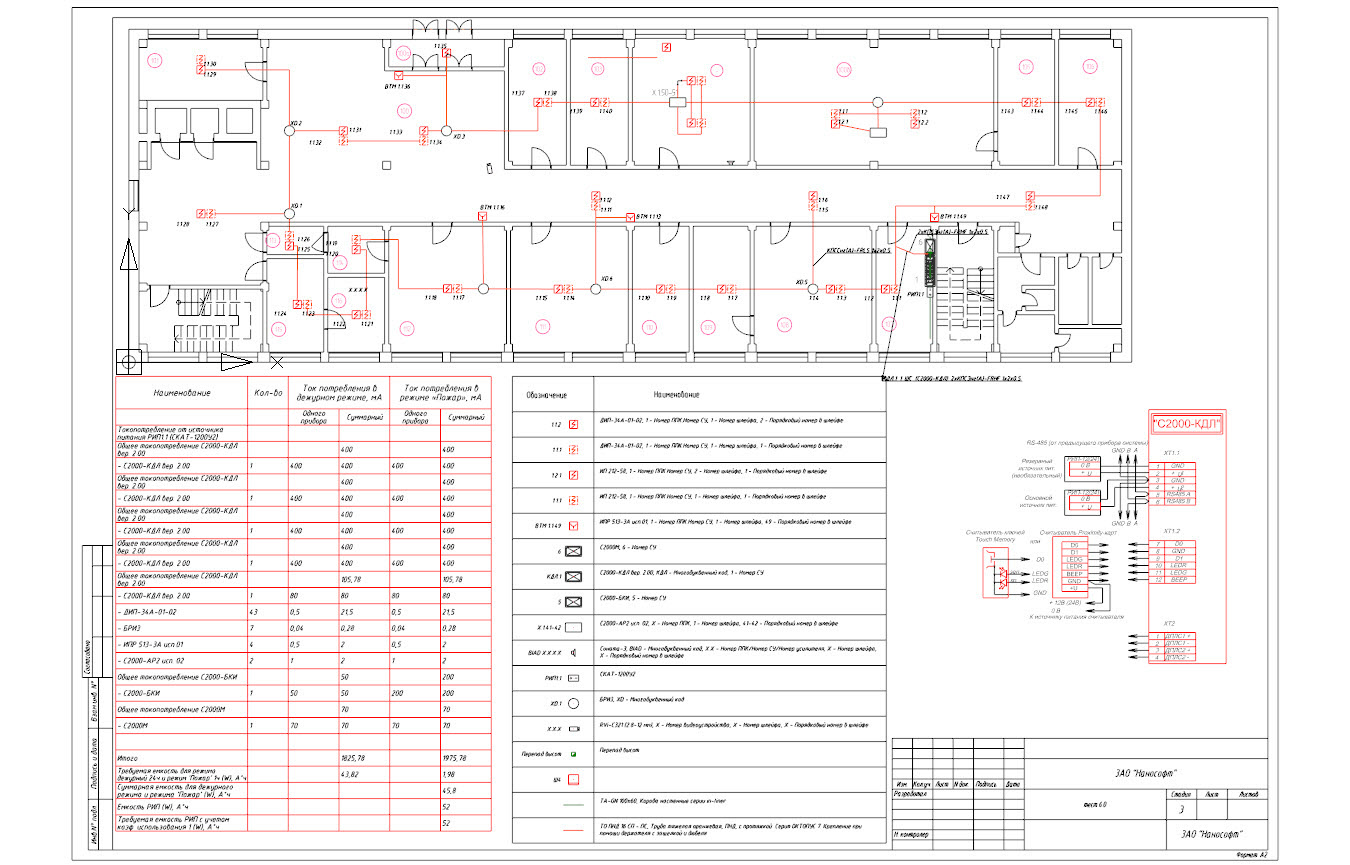Click the X 1.41-42 С2000-АР2 symbol in legend

coord(573,628)
